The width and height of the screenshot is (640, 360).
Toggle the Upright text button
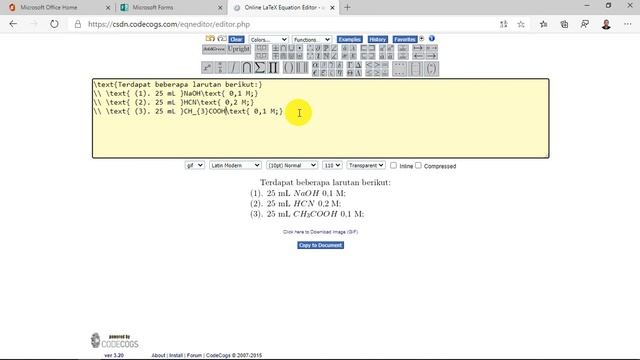238,49
